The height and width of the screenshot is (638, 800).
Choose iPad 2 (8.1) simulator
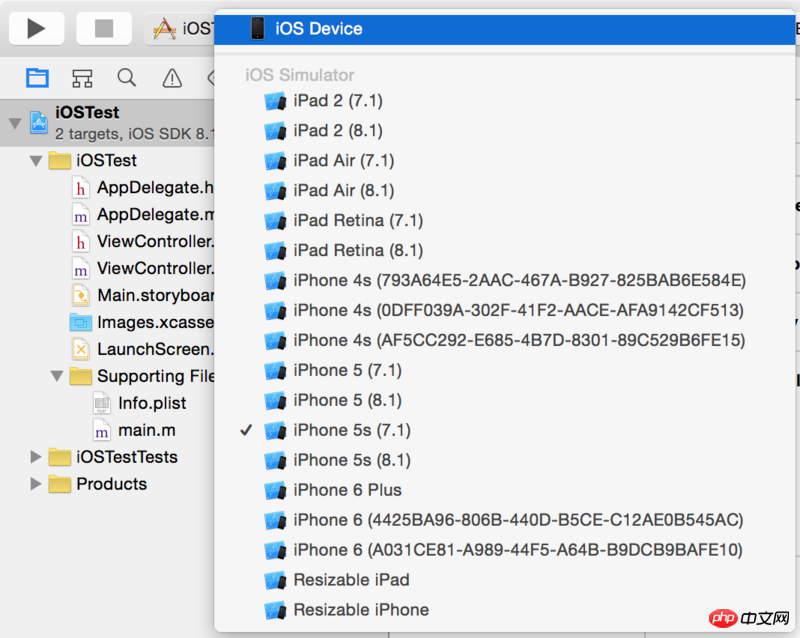505,131
